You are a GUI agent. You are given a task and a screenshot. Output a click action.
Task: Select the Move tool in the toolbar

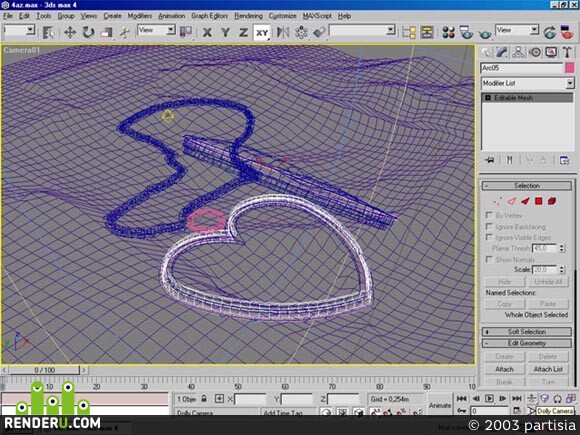pos(70,32)
